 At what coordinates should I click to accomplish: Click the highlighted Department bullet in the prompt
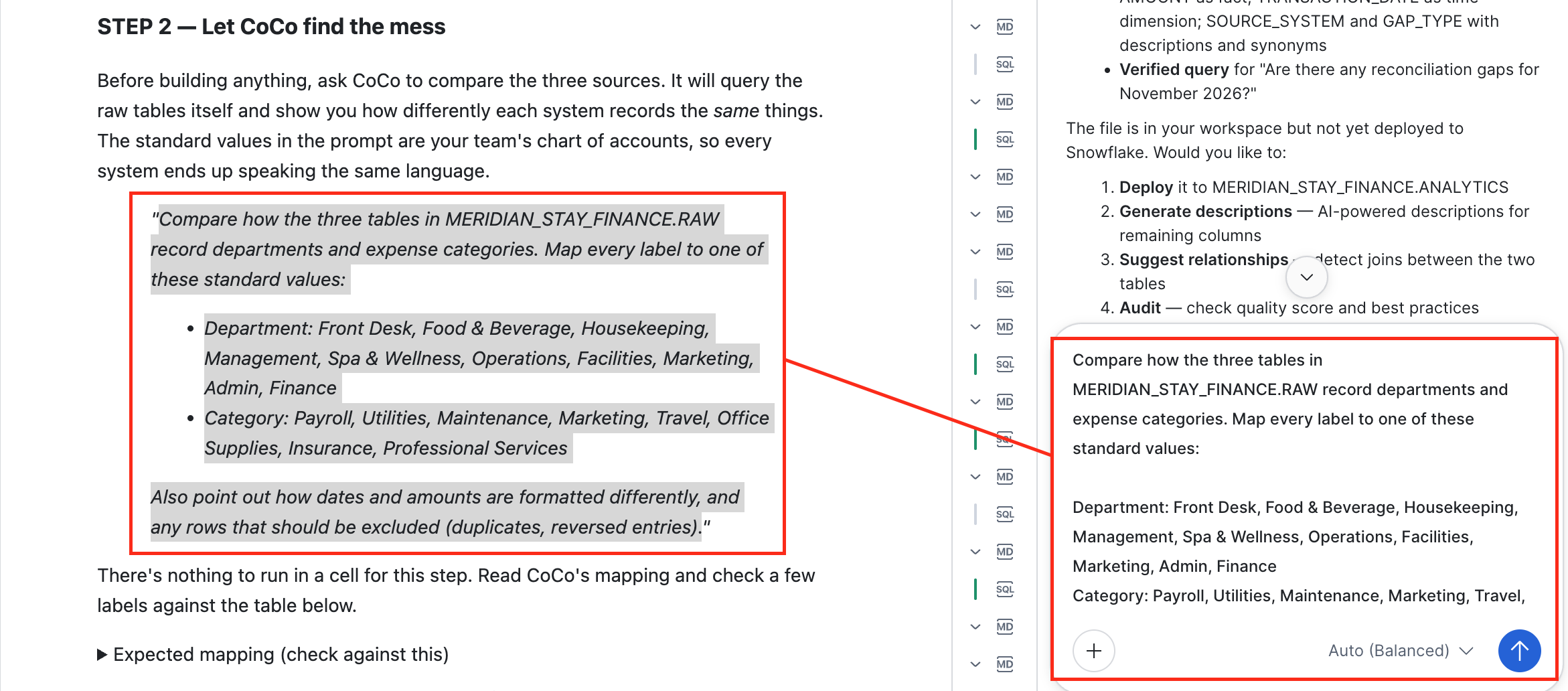(x=479, y=358)
